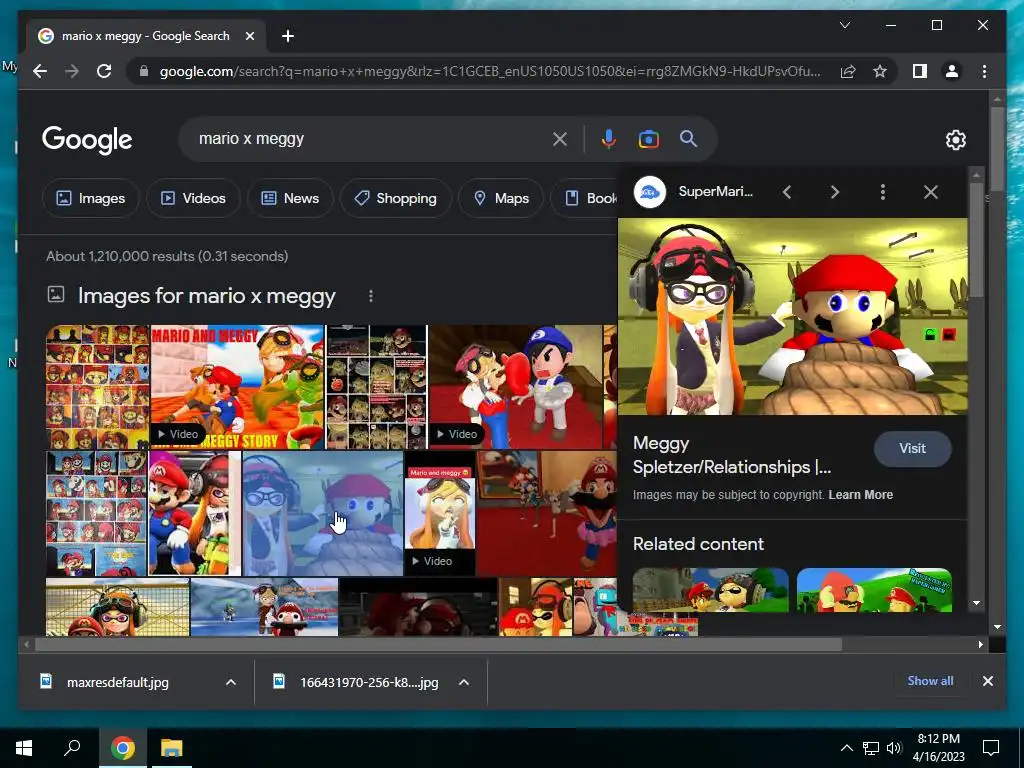The height and width of the screenshot is (768, 1024).
Task: Click preview panel scrollbar down arrow
Action: click(x=976, y=603)
